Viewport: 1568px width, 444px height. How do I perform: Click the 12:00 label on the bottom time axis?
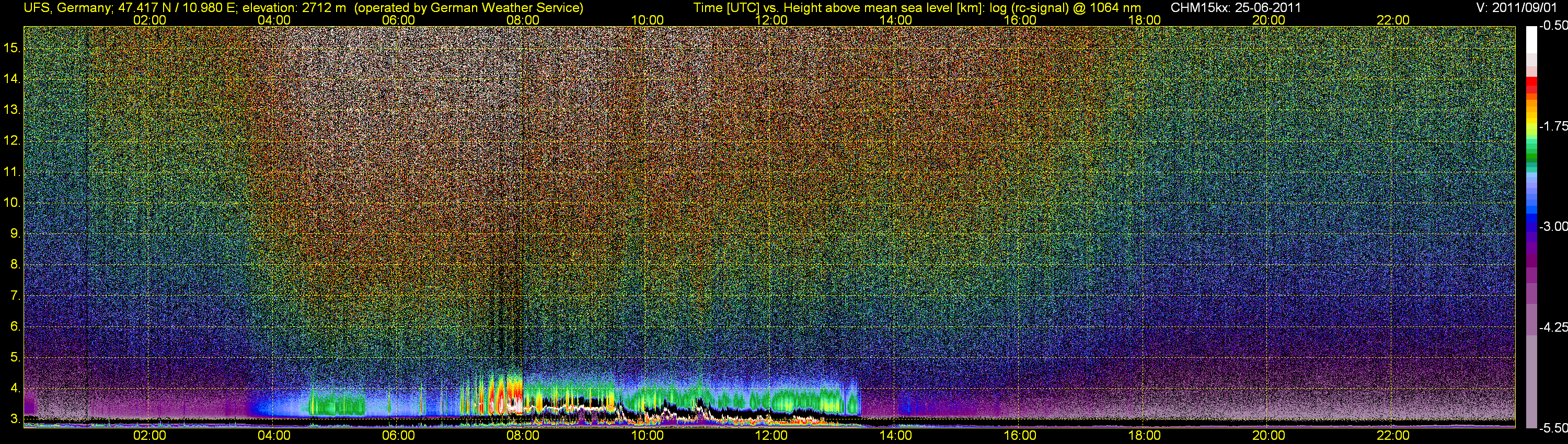tap(771, 436)
